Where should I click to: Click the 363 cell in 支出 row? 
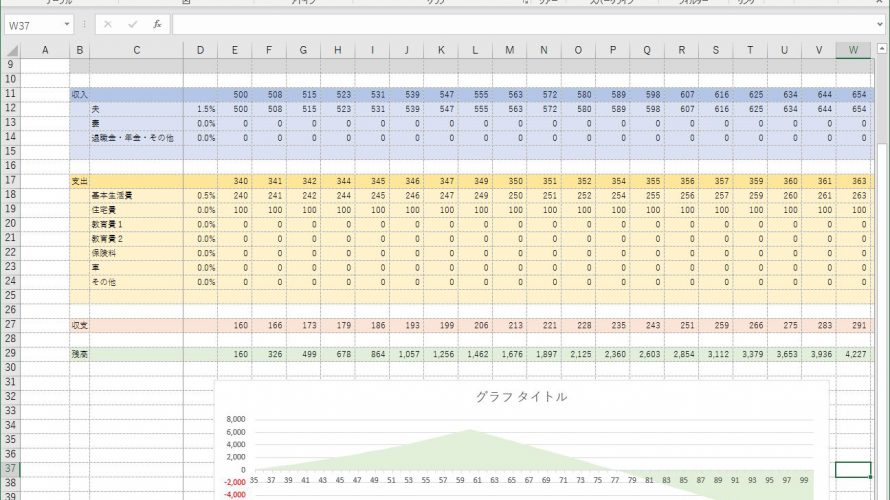[x=853, y=181]
